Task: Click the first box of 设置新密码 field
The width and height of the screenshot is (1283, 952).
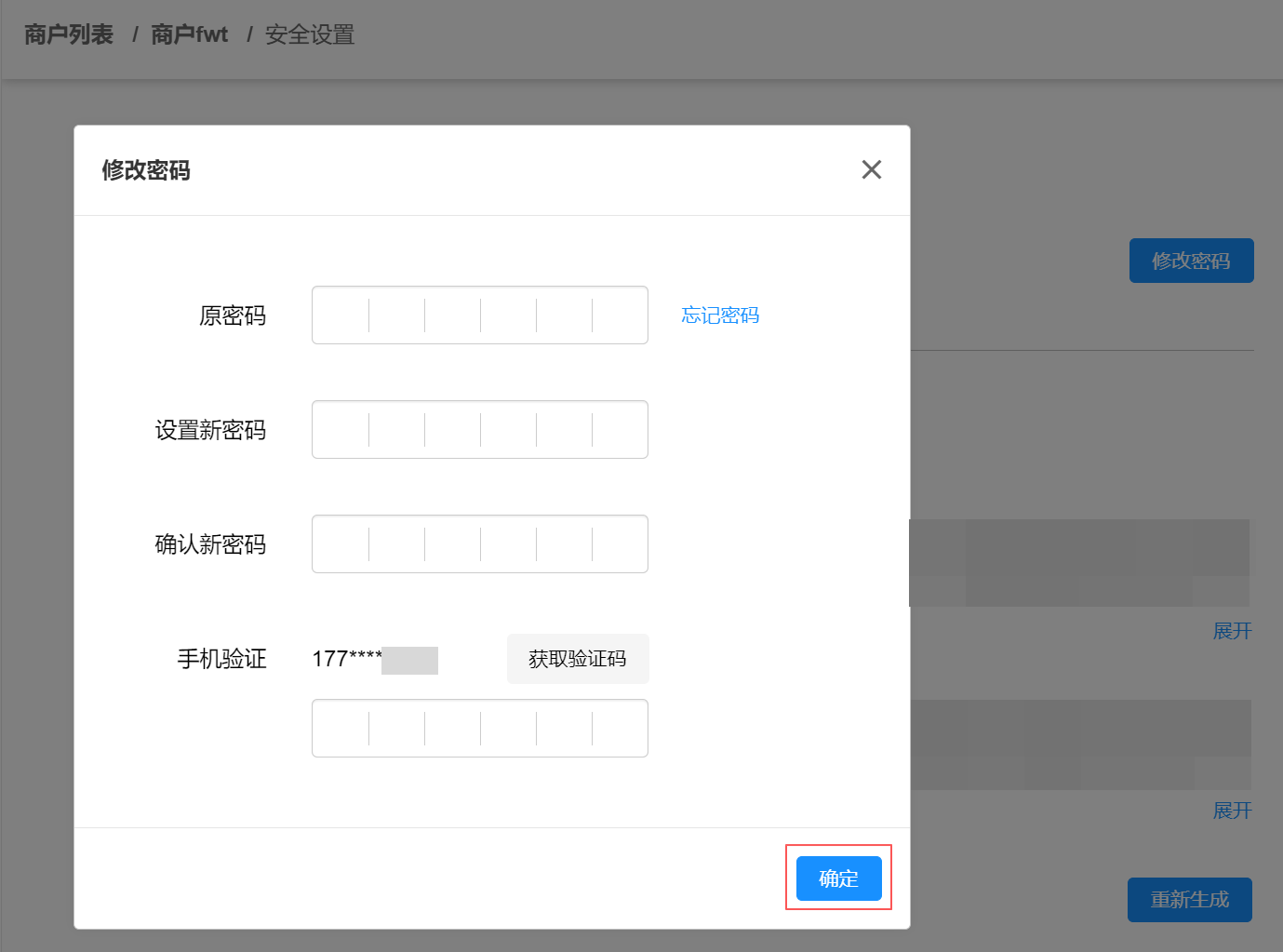Action: tap(340, 429)
